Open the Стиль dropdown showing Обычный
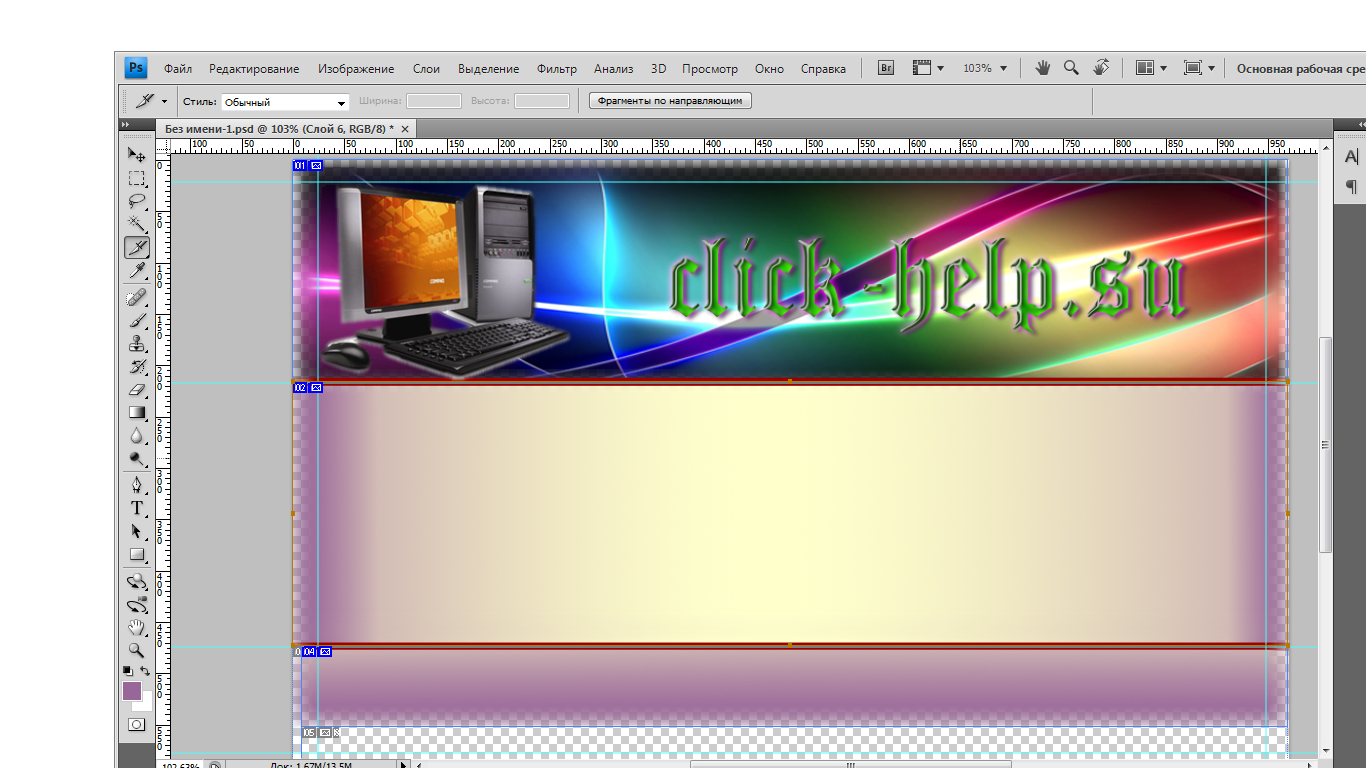This screenshot has height=768, width=1366. 285,102
